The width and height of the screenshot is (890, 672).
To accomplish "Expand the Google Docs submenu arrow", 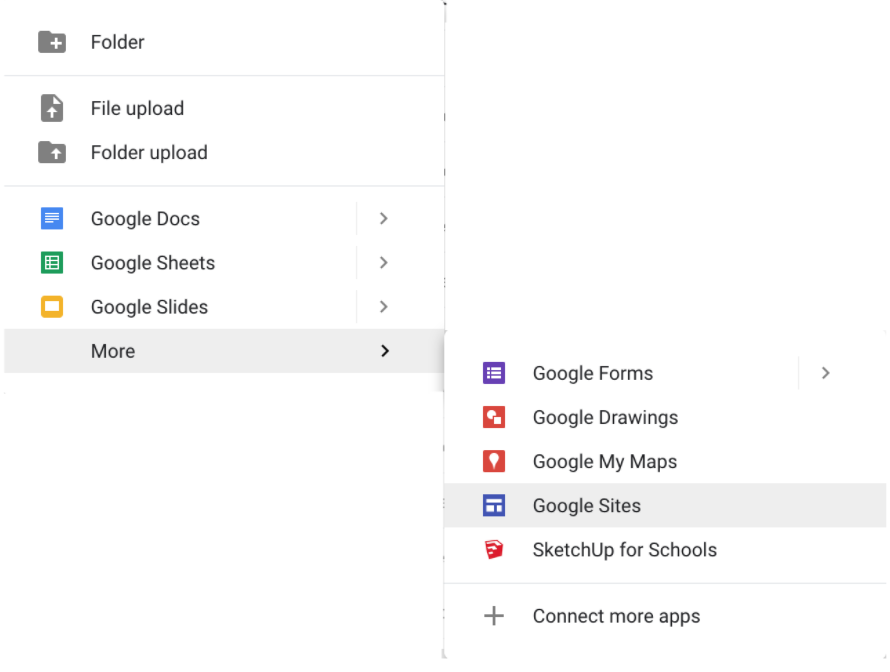I will pos(384,219).
